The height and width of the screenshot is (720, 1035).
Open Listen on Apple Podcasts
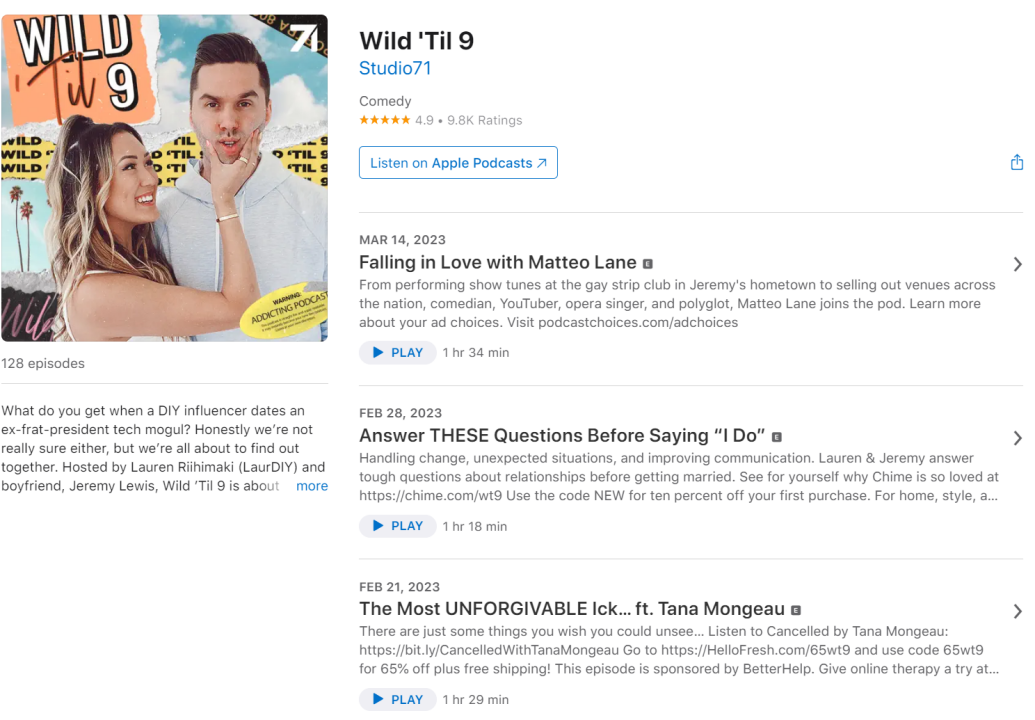458,162
